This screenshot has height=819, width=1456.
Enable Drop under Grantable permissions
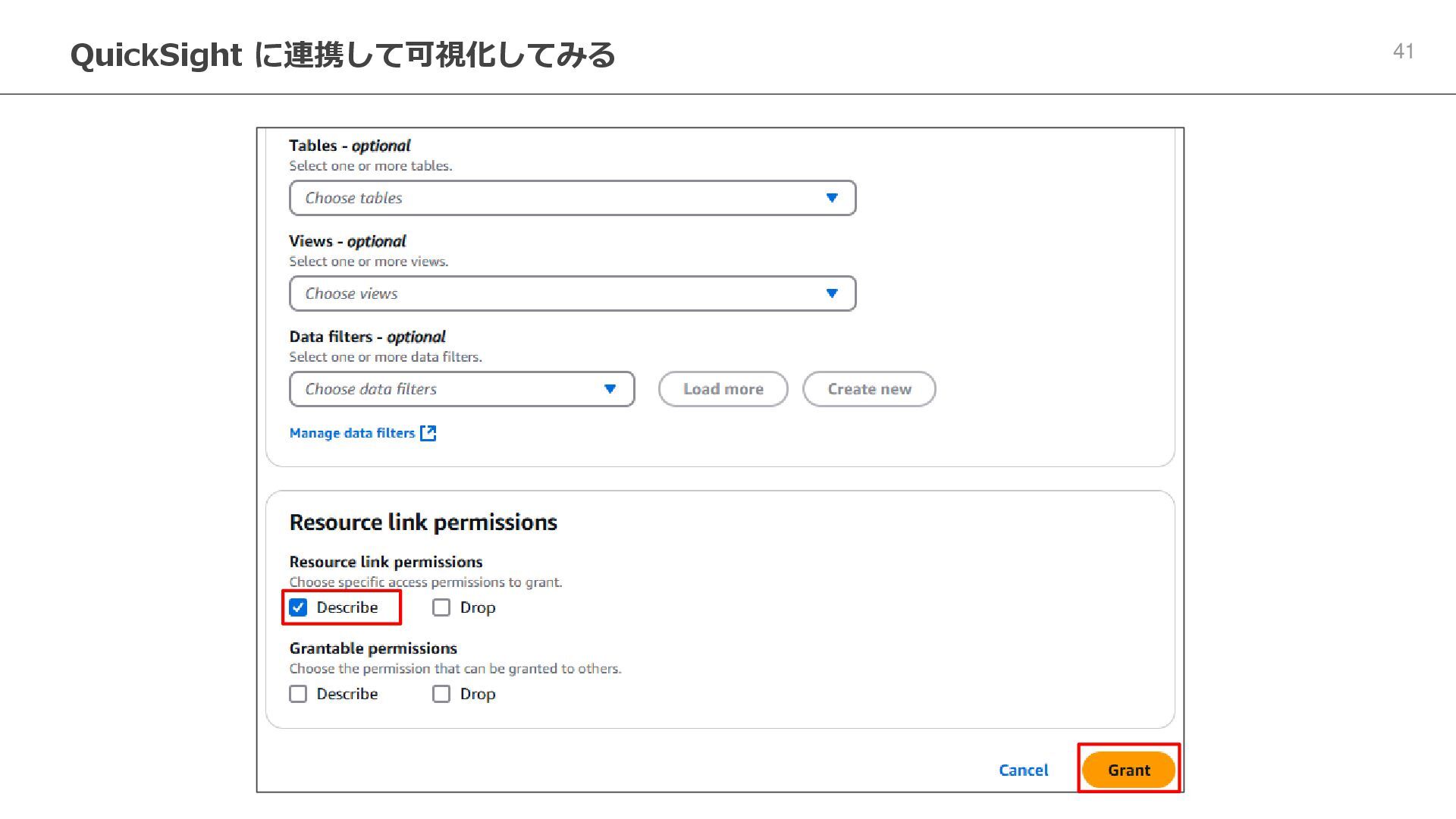(x=441, y=694)
